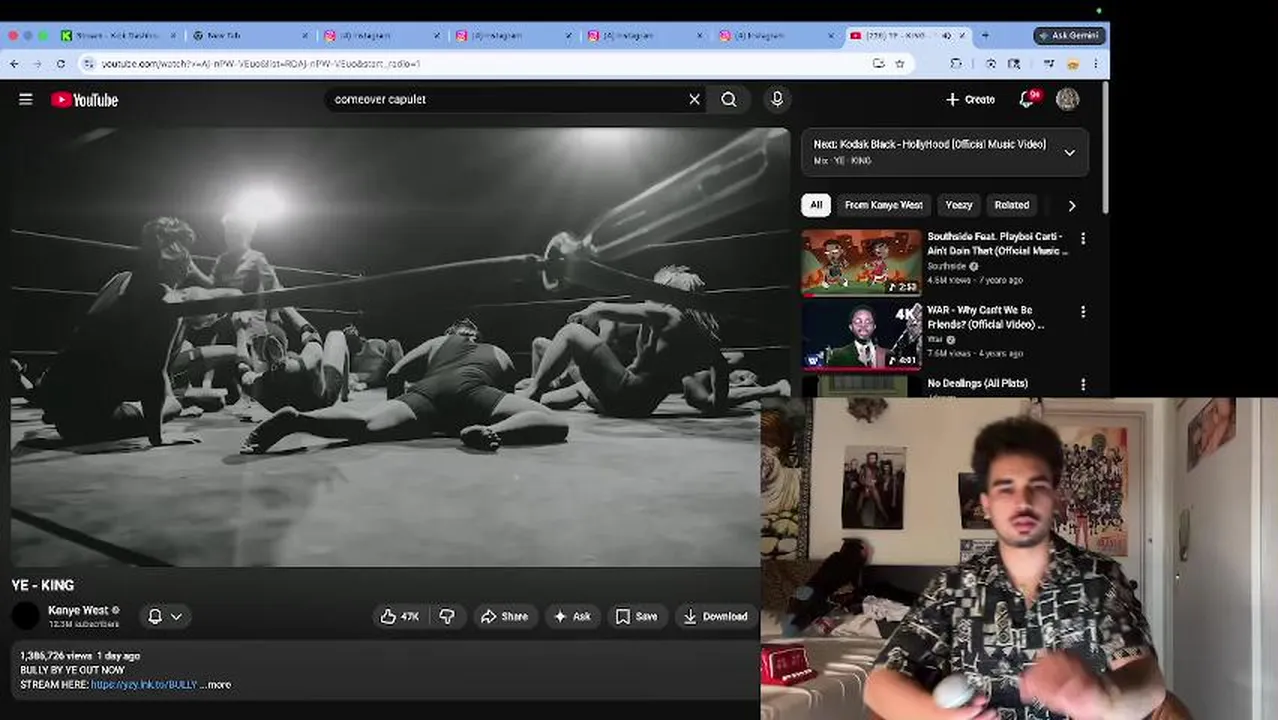Click the Ask Gemini button
This screenshot has height=720, width=1278.
pos(1069,35)
